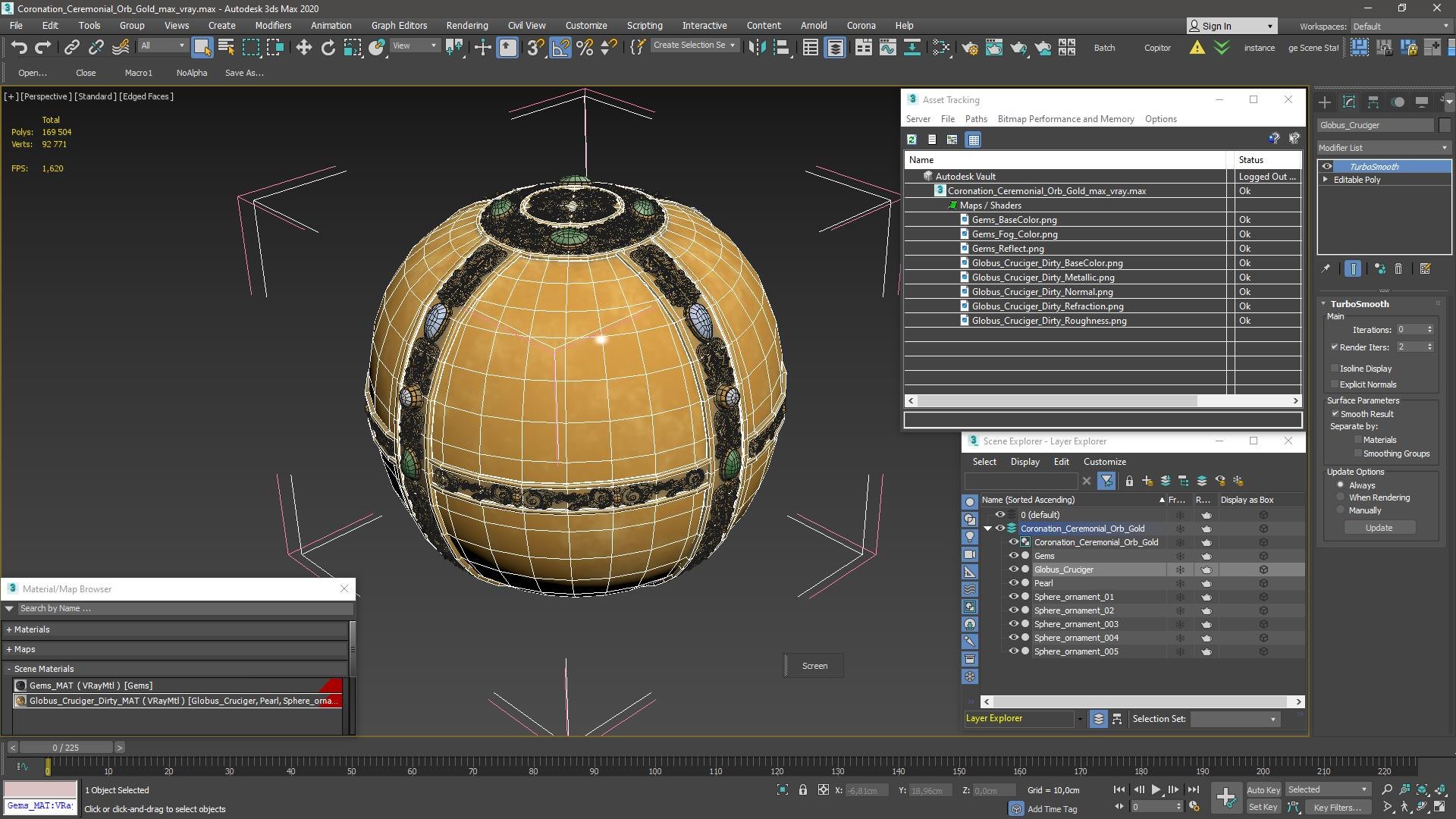Click the lock icon in Scene Explorer toolbar
The image size is (1456, 819).
coord(1129,481)
